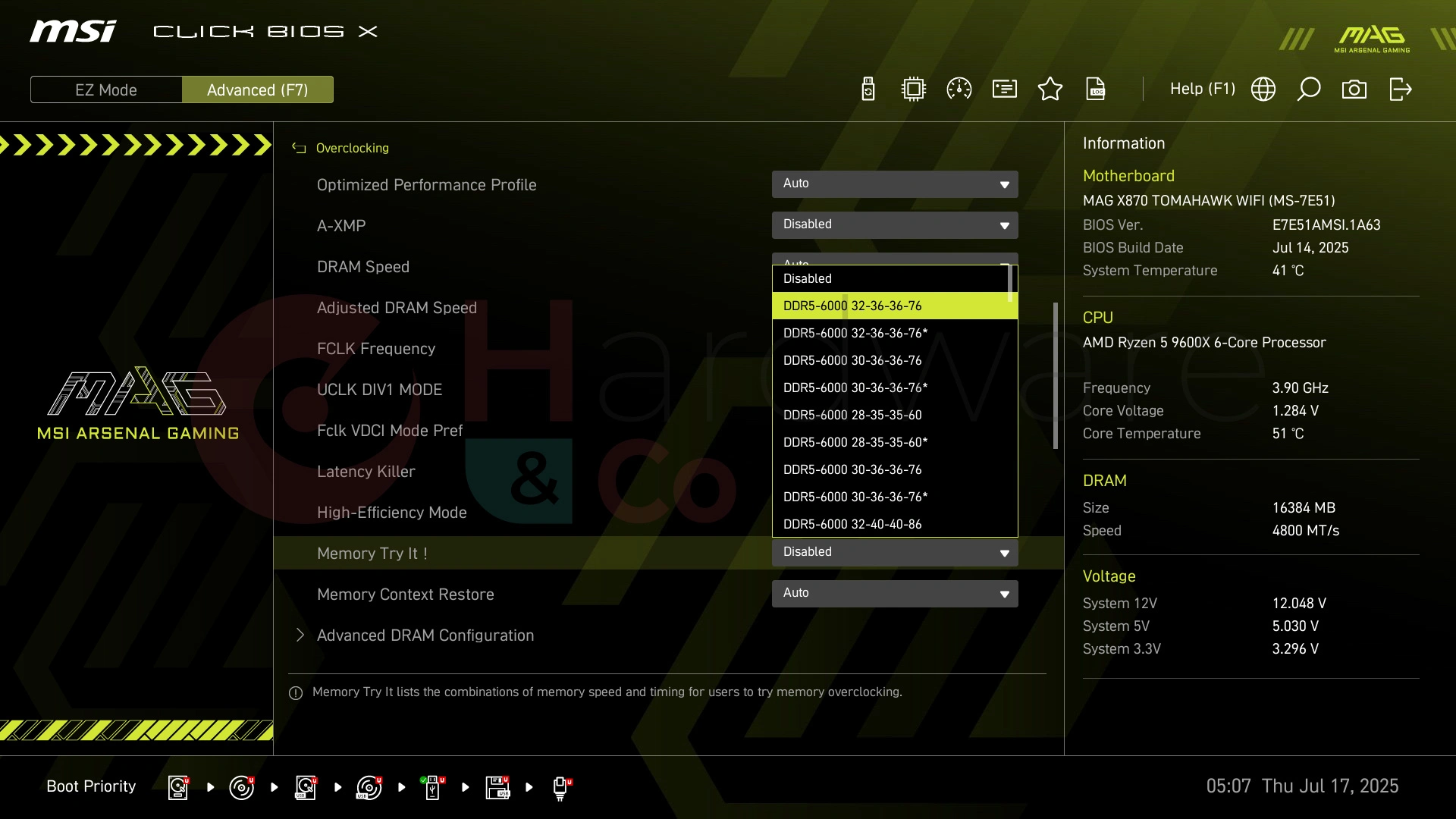
Task: Go back via the Overclocking breadcrumb
Action: tap(352, 148)
